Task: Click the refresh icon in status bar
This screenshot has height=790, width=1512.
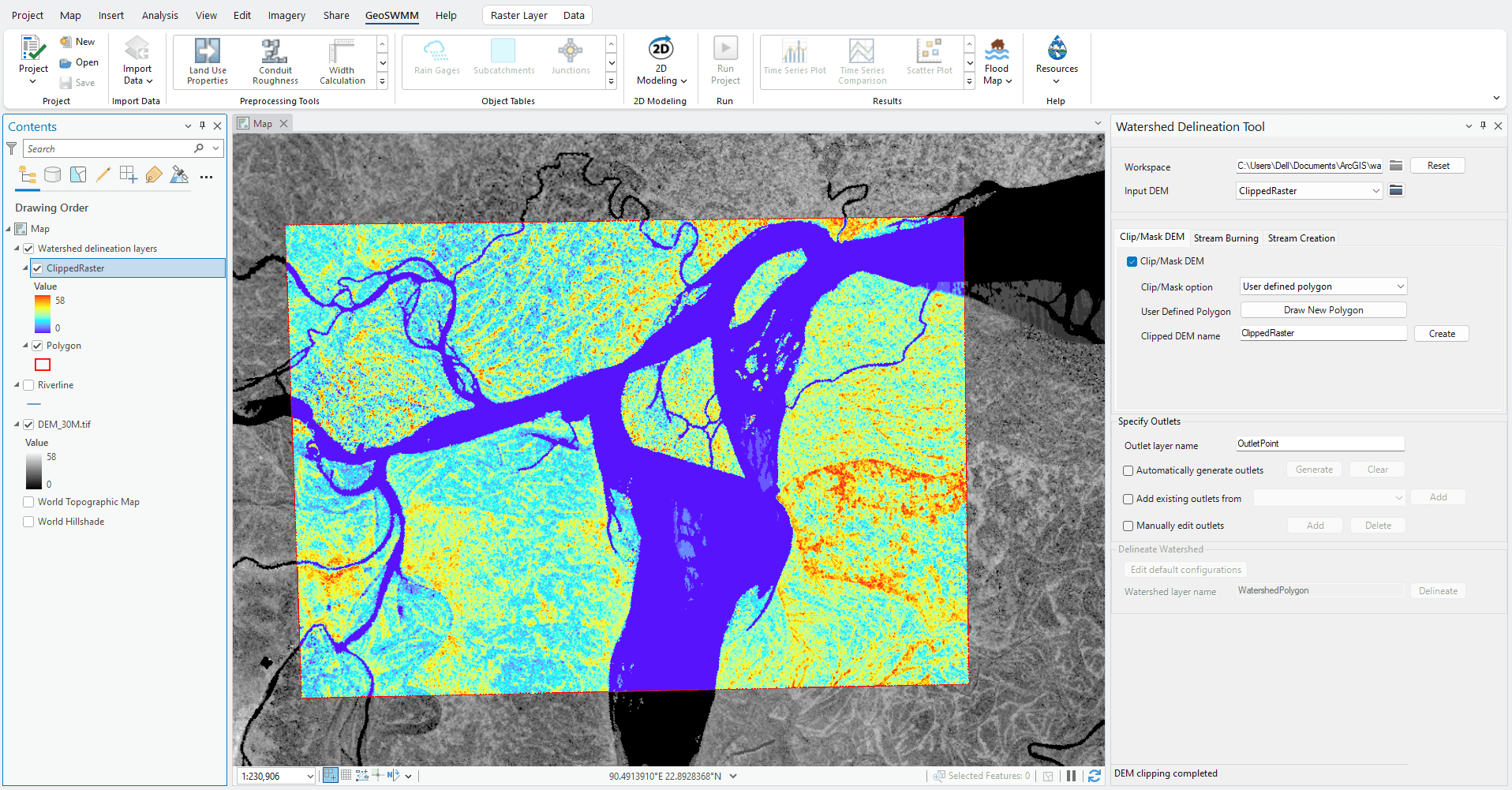Action: 1094,776
